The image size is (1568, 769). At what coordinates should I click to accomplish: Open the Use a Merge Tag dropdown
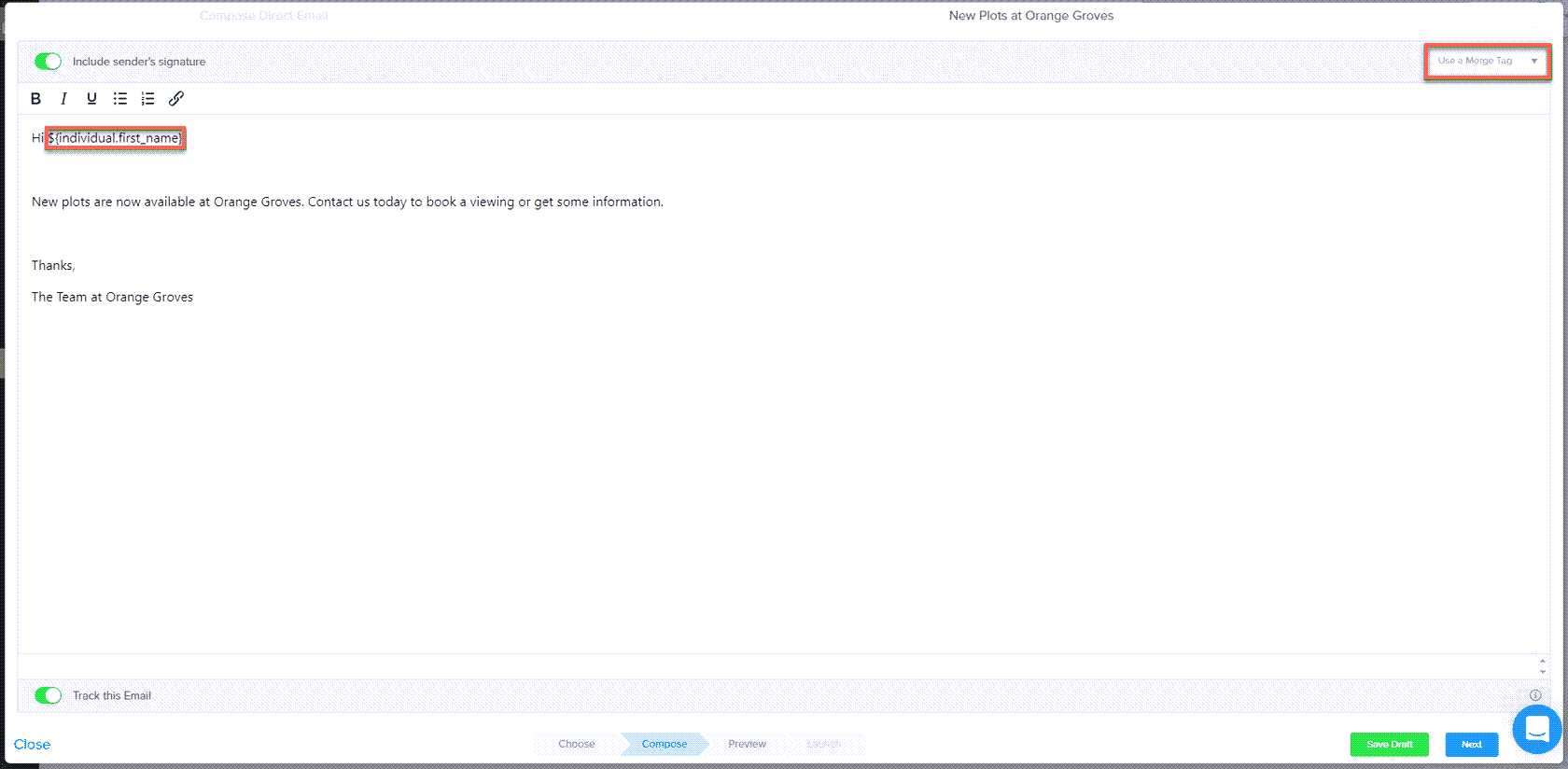pyautogui.click(x=1488, y=61)
